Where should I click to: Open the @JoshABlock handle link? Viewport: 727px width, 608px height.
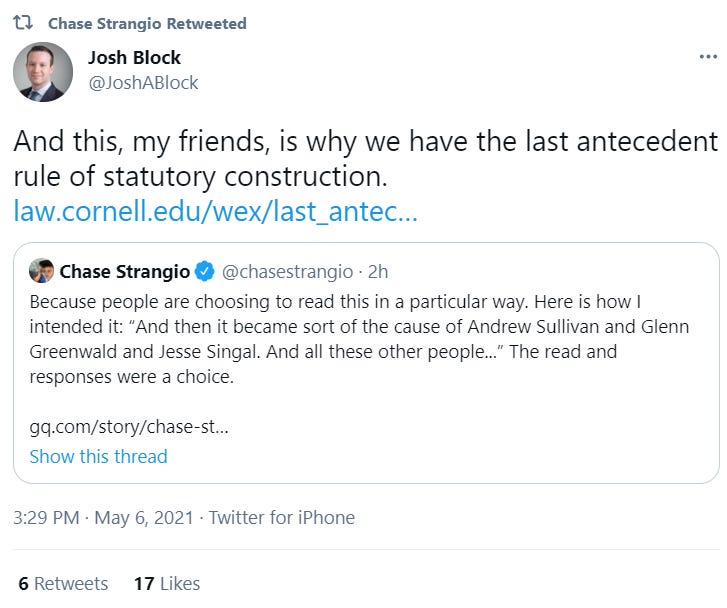(143, 82)
